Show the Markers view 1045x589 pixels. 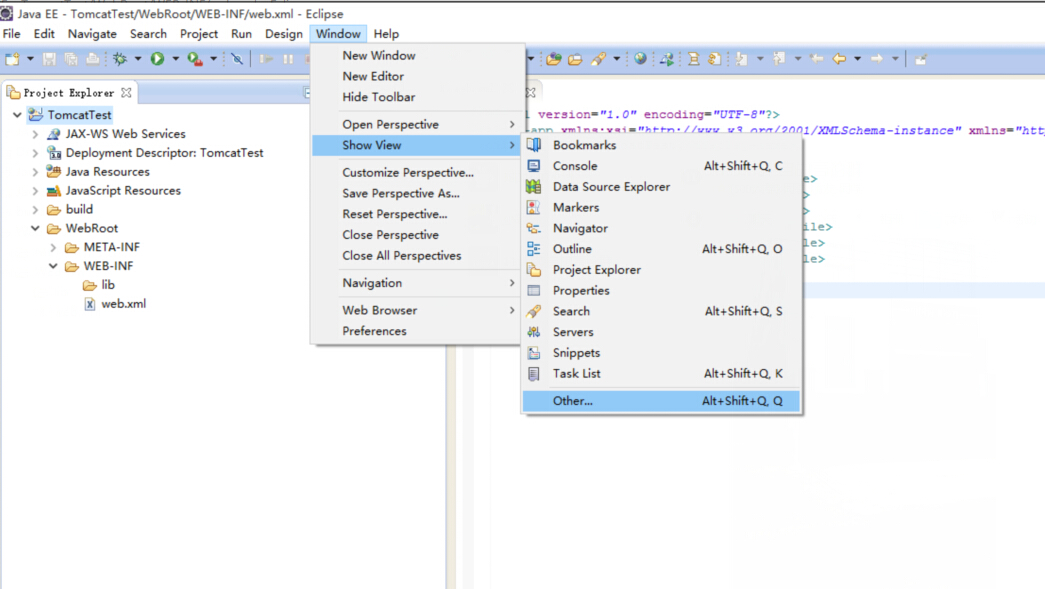[661, 207]
